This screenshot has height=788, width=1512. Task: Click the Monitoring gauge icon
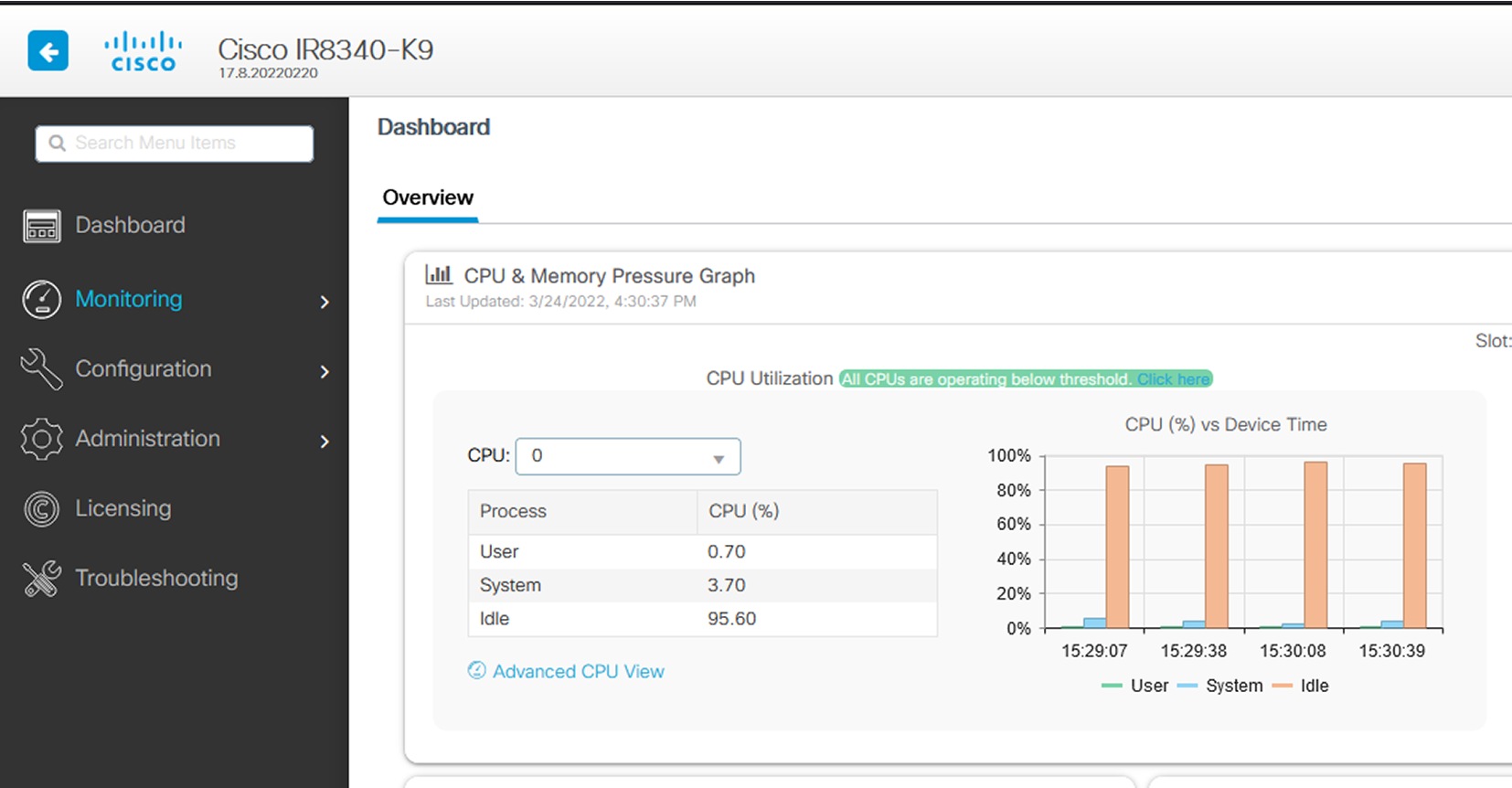(x=42, y=299)
